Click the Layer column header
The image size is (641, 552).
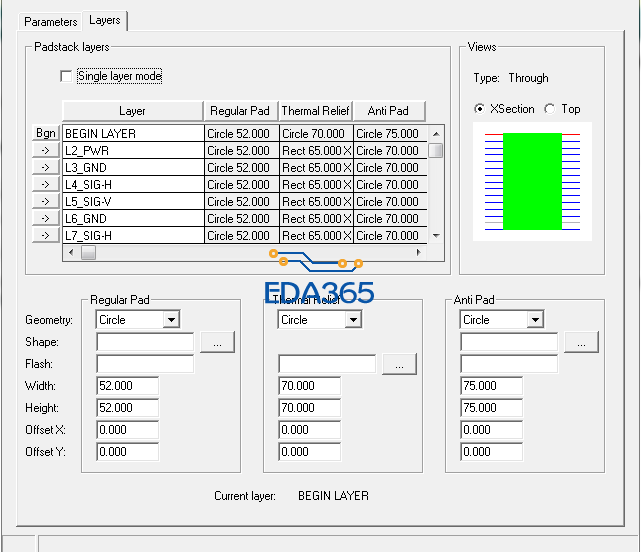click(x=132, y=111)
